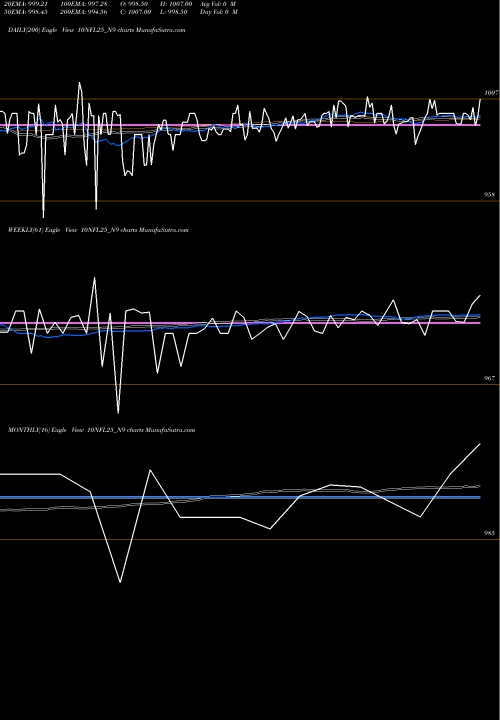Click the WEEKLY(61) Eagle View chart title
Viewport: 500px width, 720px height.
98,230
